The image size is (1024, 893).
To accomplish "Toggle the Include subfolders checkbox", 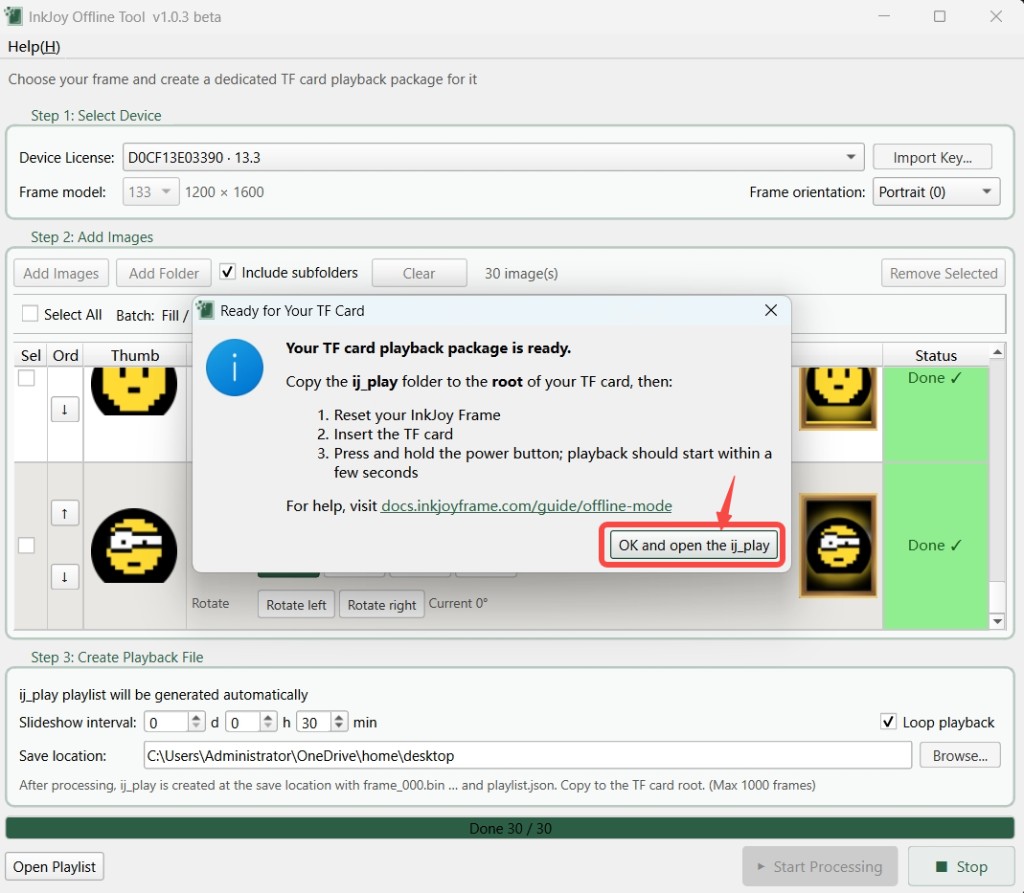I will (227, 272).
